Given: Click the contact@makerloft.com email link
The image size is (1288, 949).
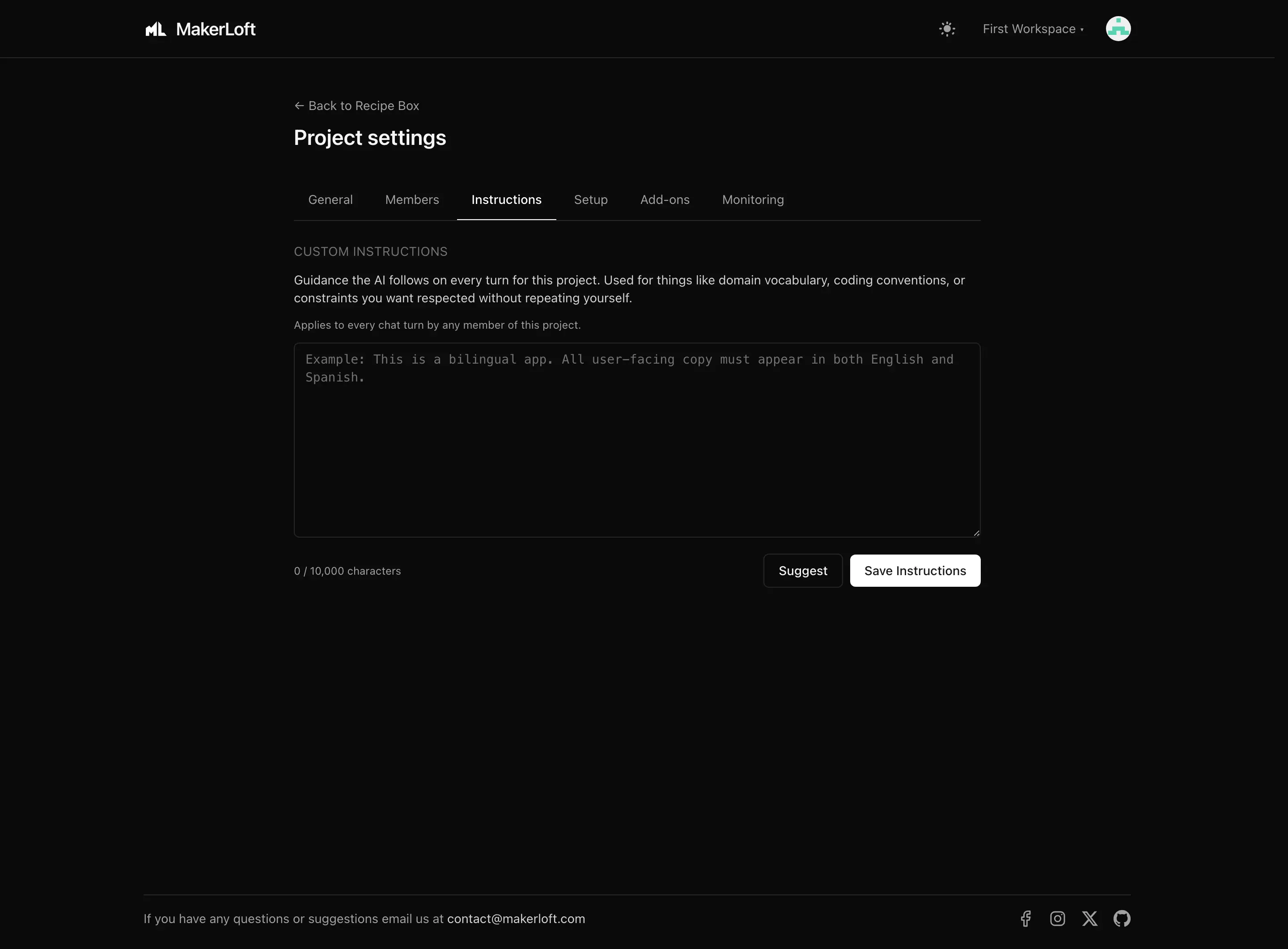Looking at the screenshot, I should pyautogui.click(x=516, y=919).
